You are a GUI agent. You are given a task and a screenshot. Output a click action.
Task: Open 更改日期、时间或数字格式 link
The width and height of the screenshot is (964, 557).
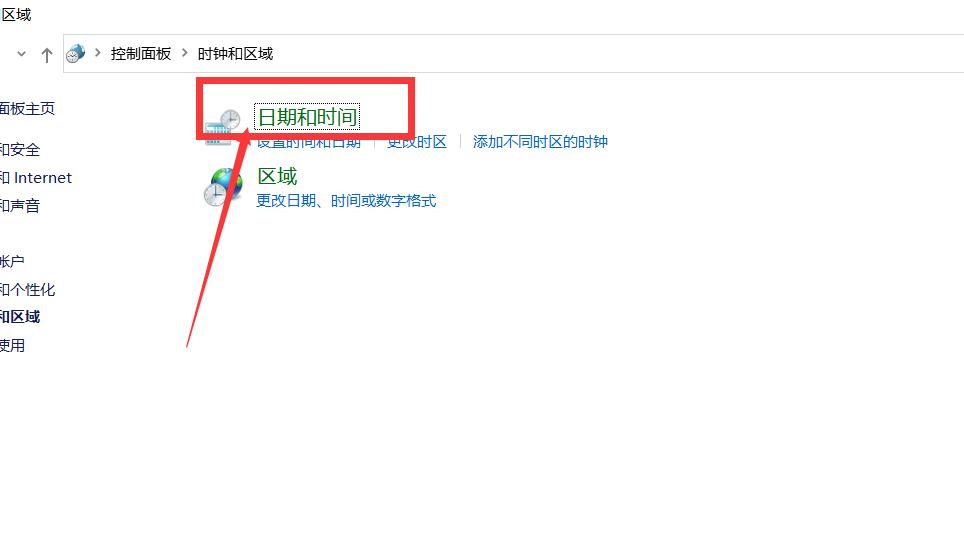tap(346, 201)
